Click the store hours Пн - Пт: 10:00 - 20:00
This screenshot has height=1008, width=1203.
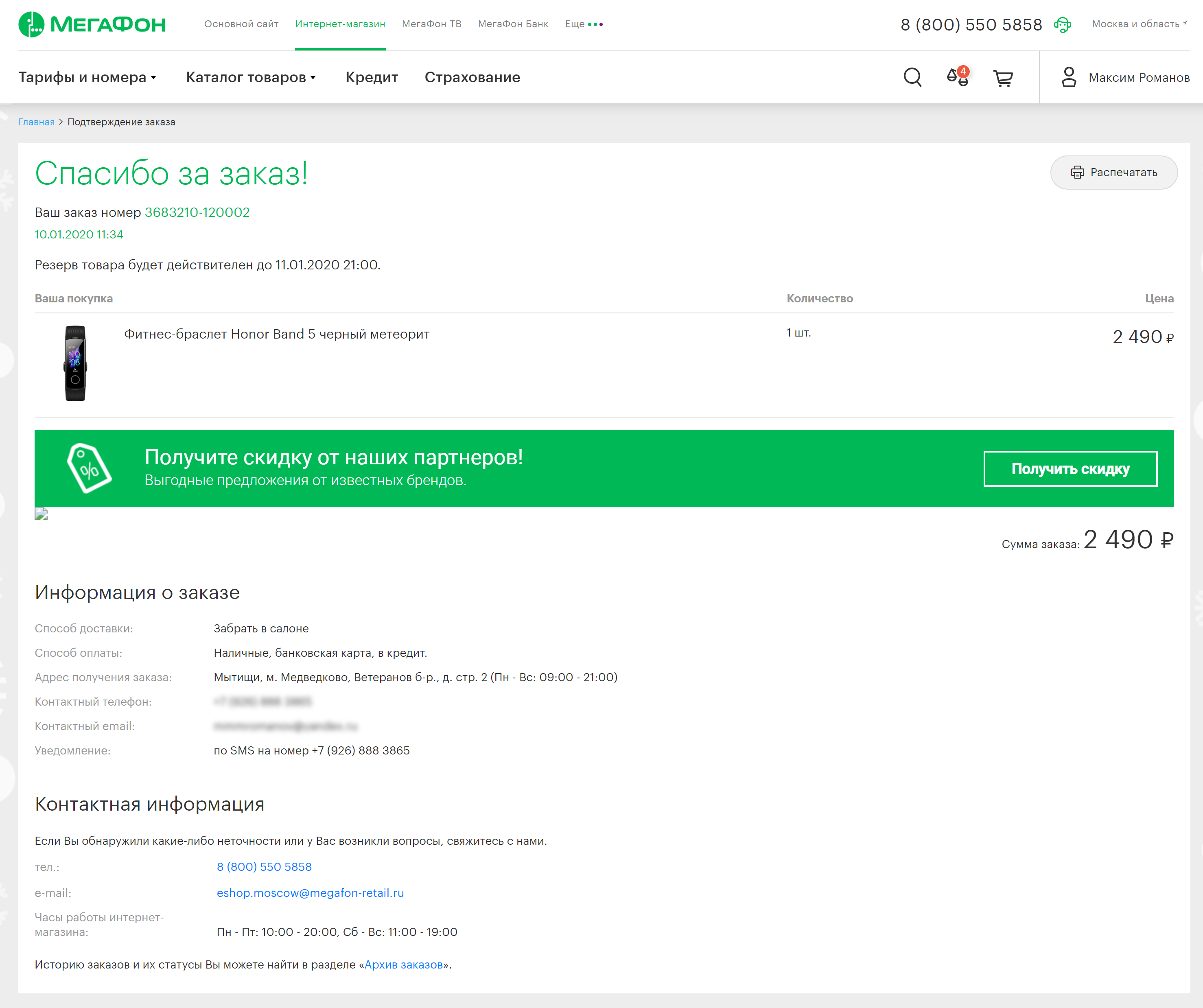point(337,932)
